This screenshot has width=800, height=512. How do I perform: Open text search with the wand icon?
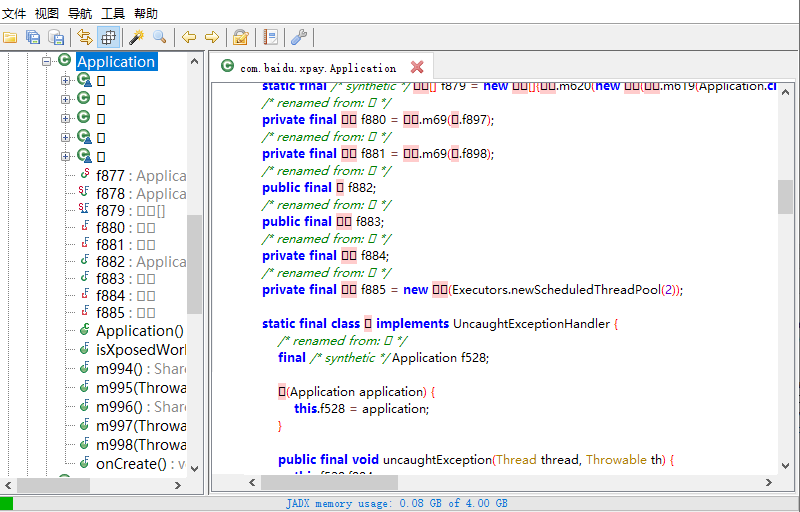(136, 37)
